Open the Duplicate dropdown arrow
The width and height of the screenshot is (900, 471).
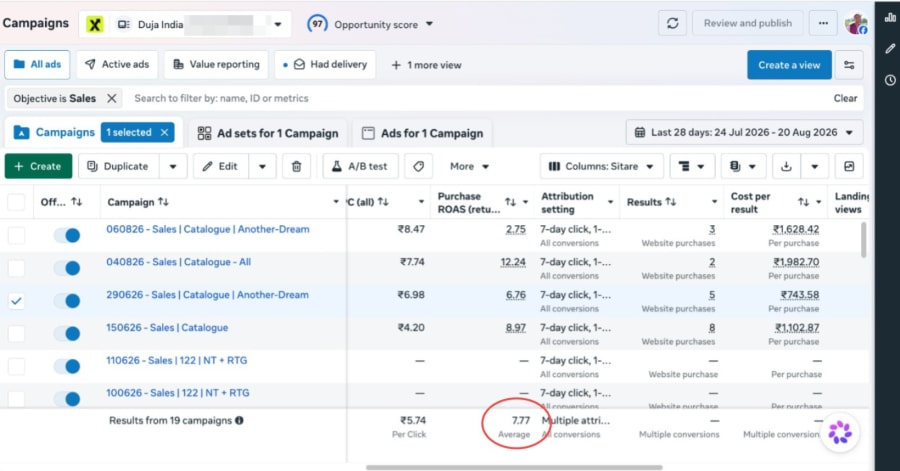coord(173,166)
